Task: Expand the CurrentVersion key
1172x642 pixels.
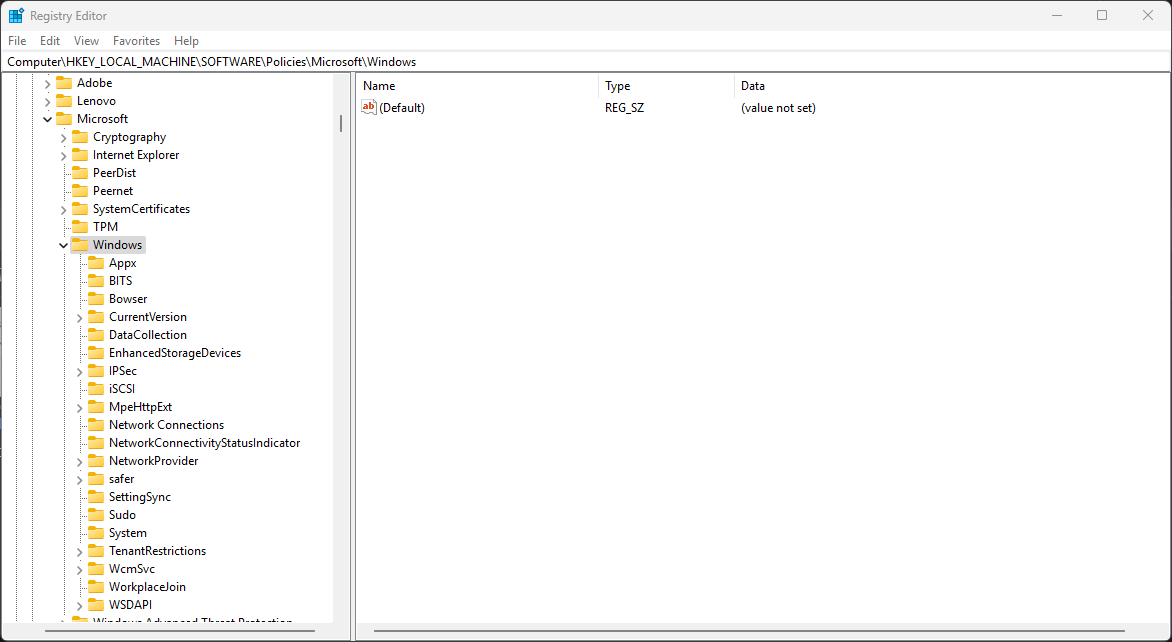Action: 79,317
